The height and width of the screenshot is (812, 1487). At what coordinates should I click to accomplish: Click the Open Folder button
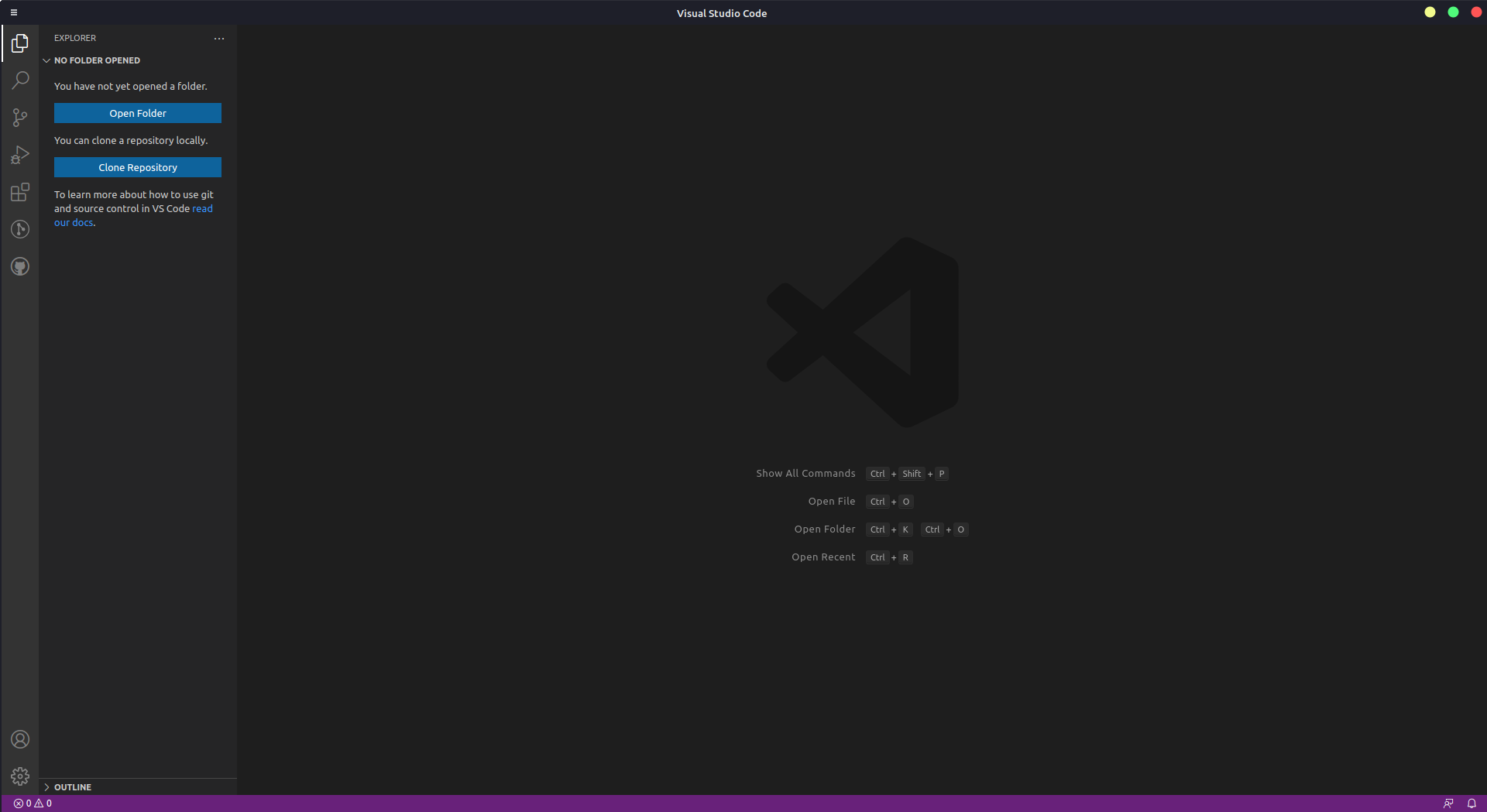(x=138, y=113)
